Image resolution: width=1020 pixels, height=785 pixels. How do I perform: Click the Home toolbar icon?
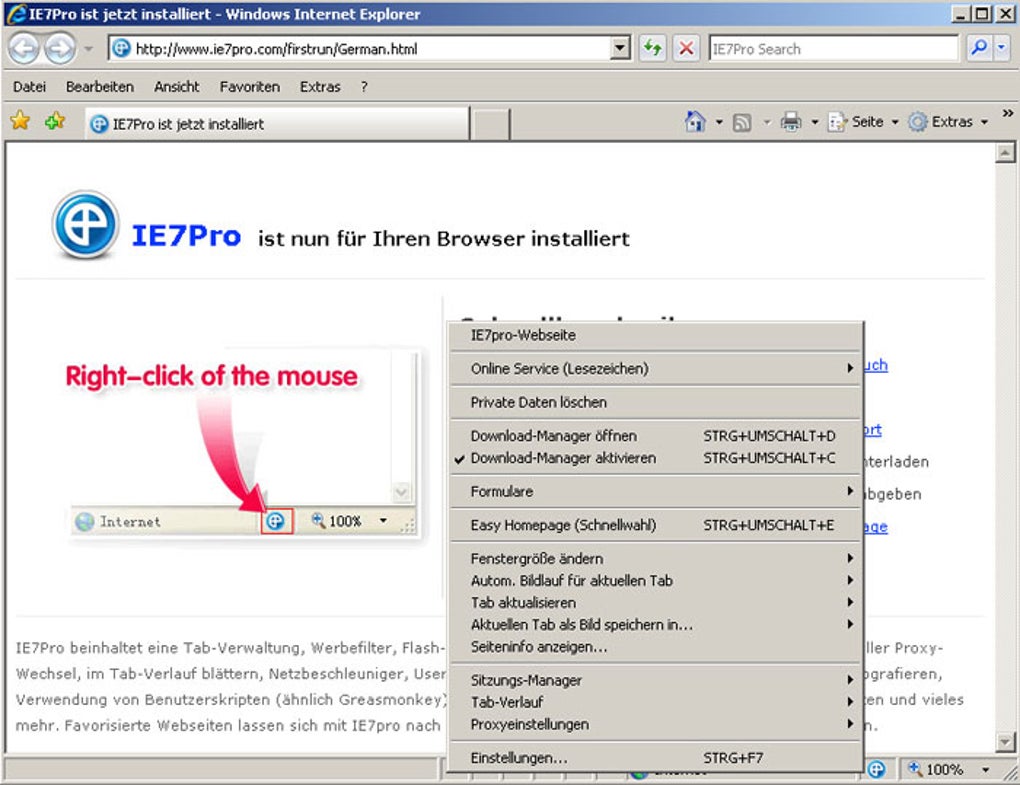(x=695, y=122)
